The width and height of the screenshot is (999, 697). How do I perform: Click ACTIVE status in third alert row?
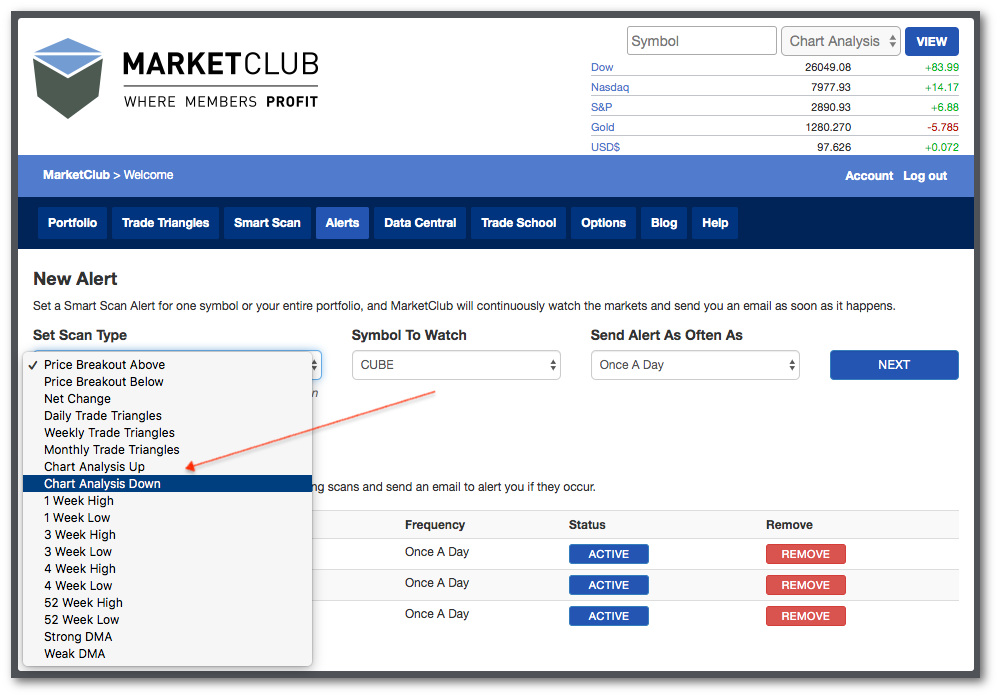608,616
